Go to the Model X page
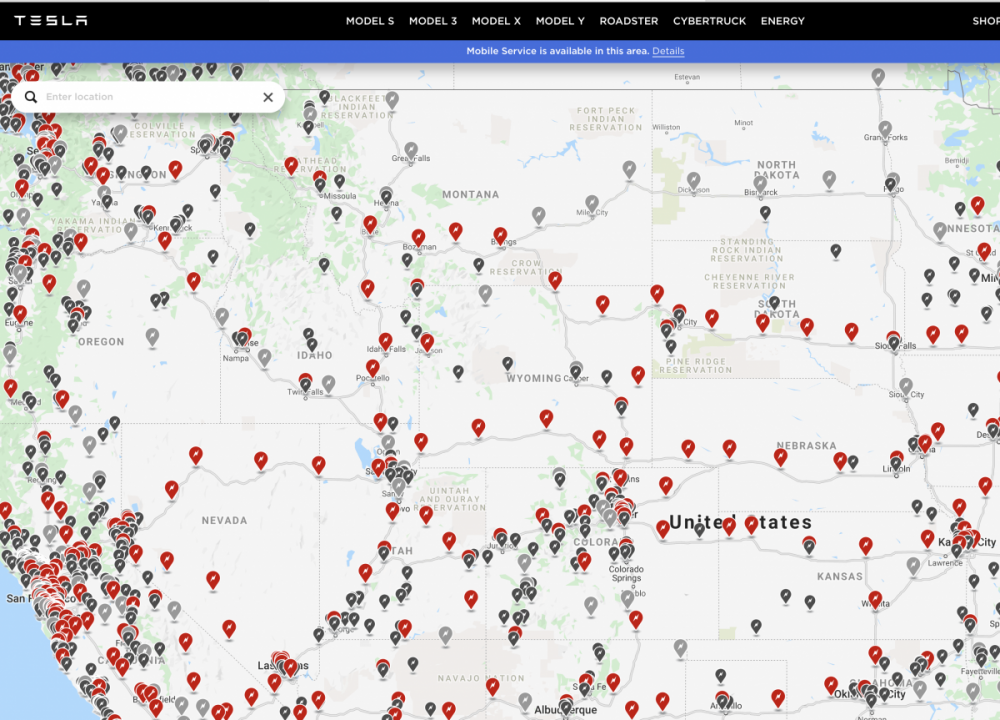Viewport: 1000px width, 720px height. click(497, 21)
